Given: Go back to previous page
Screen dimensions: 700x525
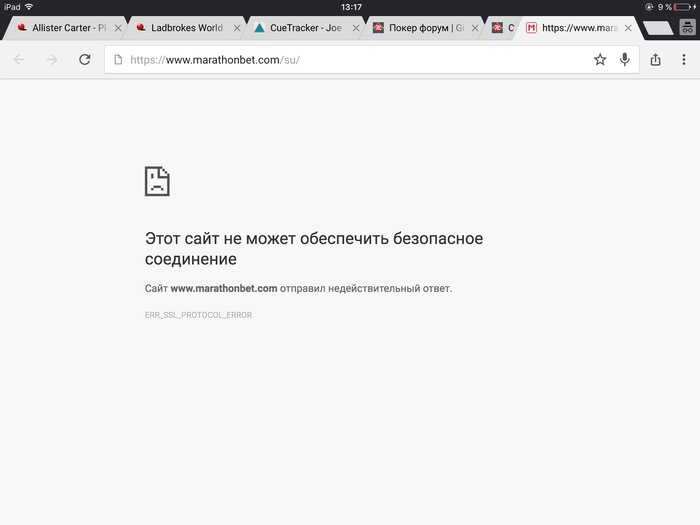Looking at the screenshot, I should (x=19, y=59).
